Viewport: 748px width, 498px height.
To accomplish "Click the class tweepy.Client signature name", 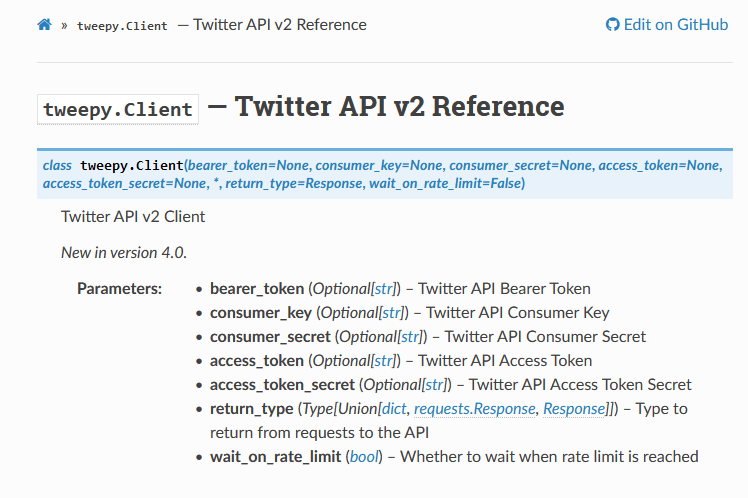I will (132, 166).
